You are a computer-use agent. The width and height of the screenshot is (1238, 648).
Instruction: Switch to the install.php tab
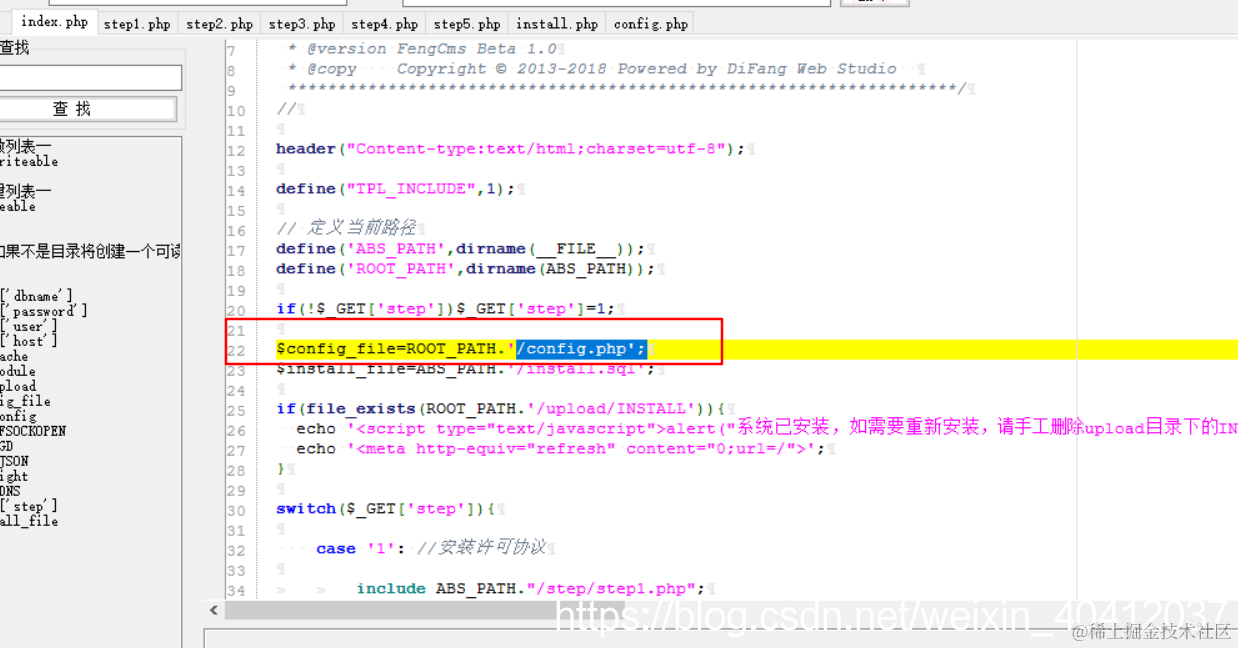pyautogui.click(x=557, y=24)
